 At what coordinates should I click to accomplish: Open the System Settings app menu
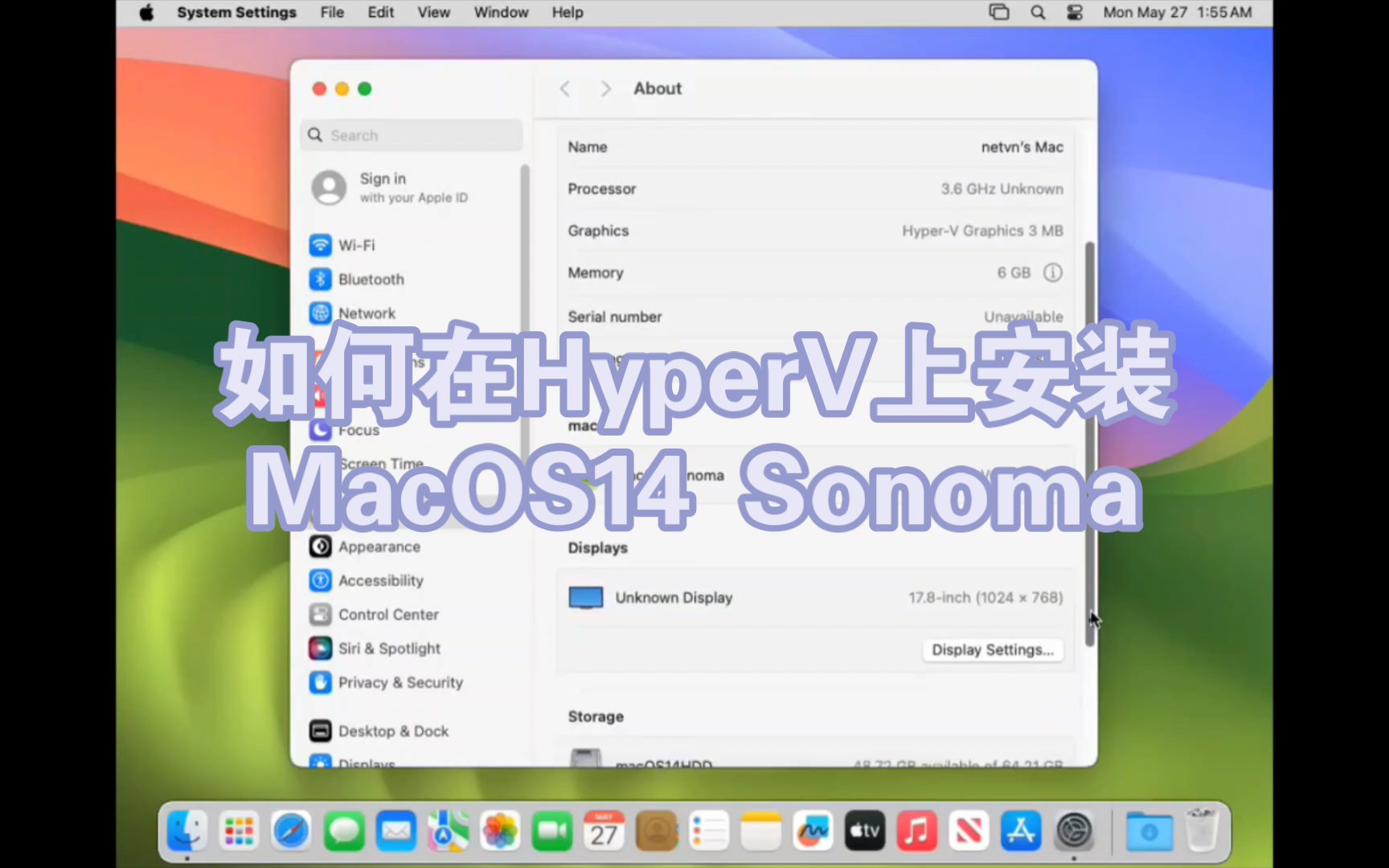pos(236,13)
